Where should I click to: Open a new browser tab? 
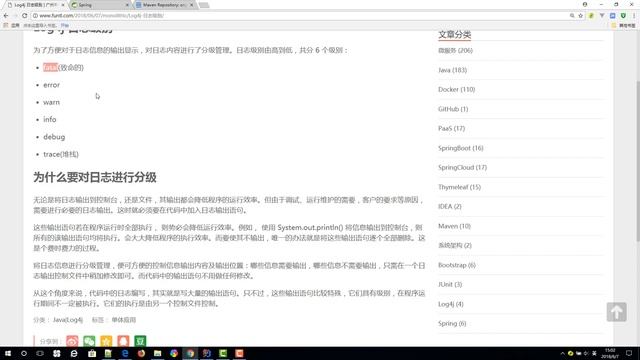204,5
